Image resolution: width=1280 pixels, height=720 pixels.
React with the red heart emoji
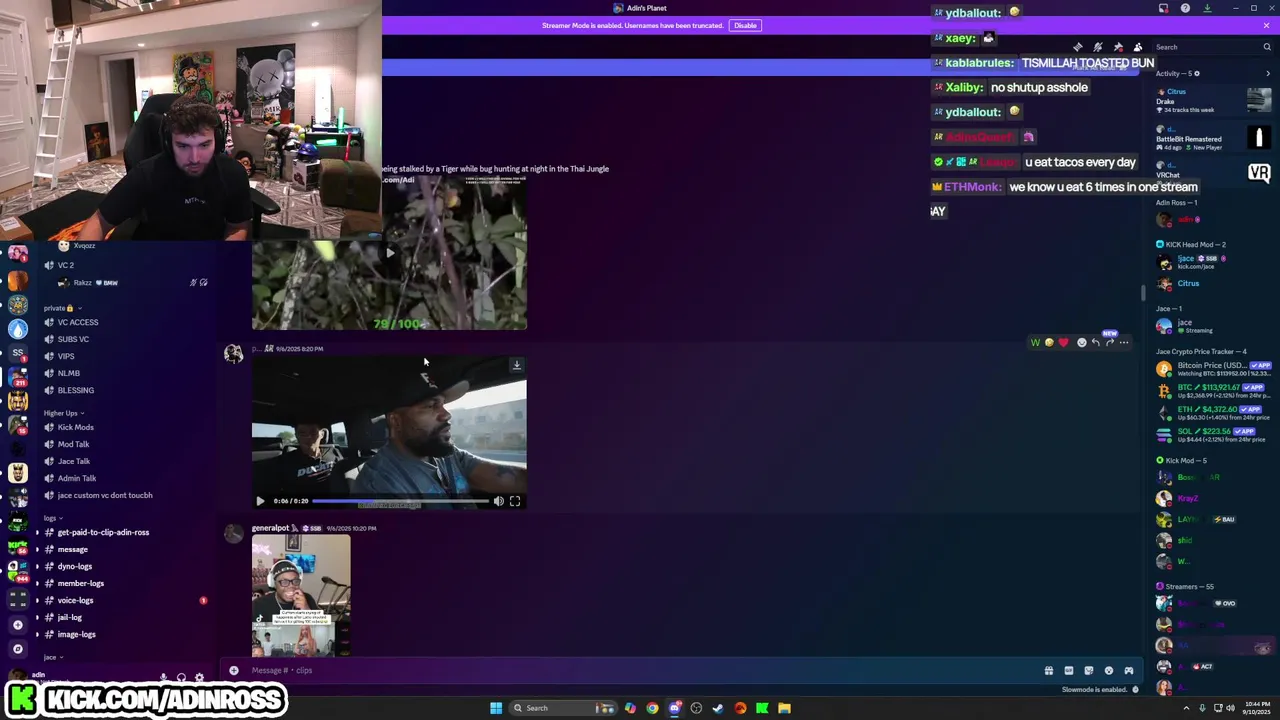[1063, 342]
